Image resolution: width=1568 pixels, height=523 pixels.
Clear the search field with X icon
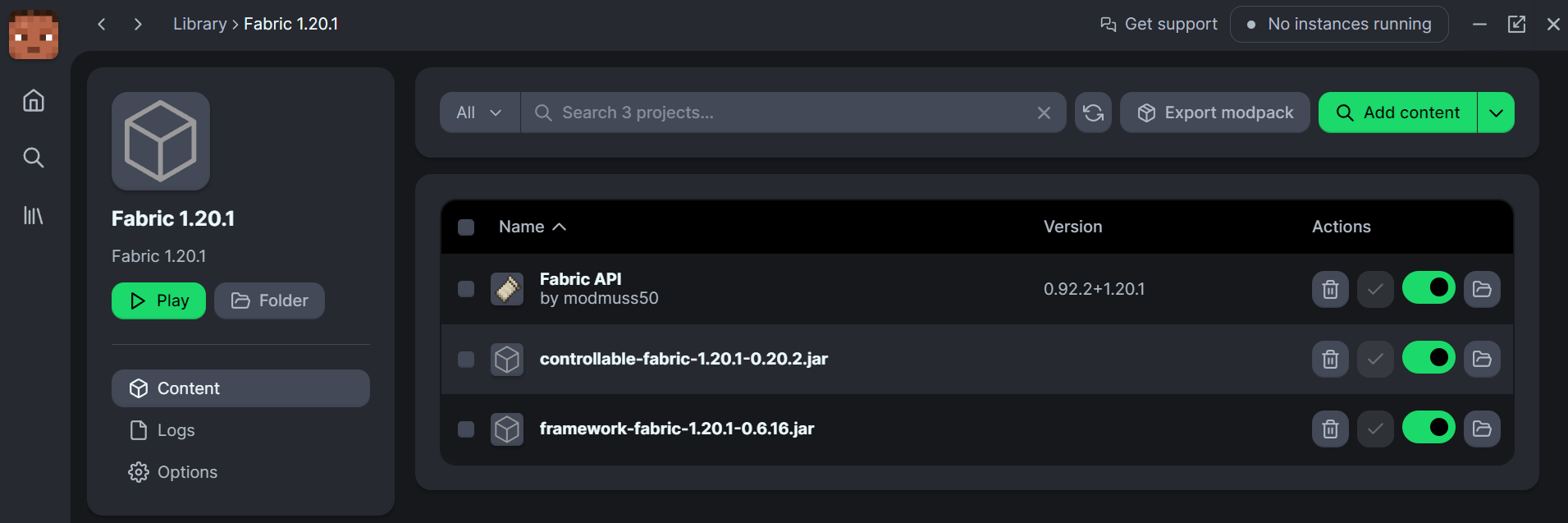[1044, 112]
